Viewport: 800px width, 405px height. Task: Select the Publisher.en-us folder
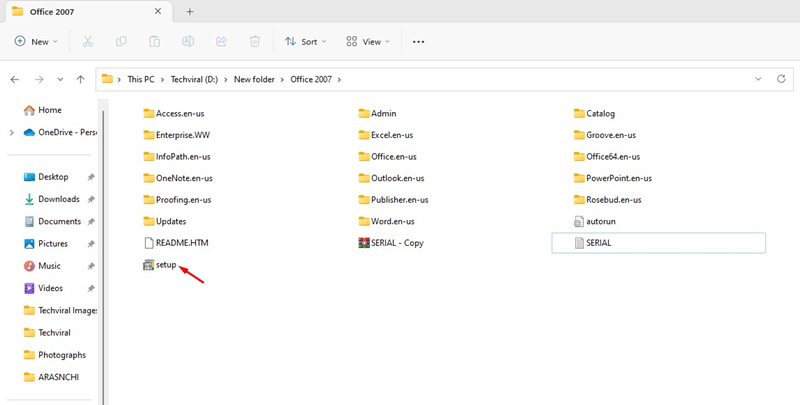tap(393, 199)
